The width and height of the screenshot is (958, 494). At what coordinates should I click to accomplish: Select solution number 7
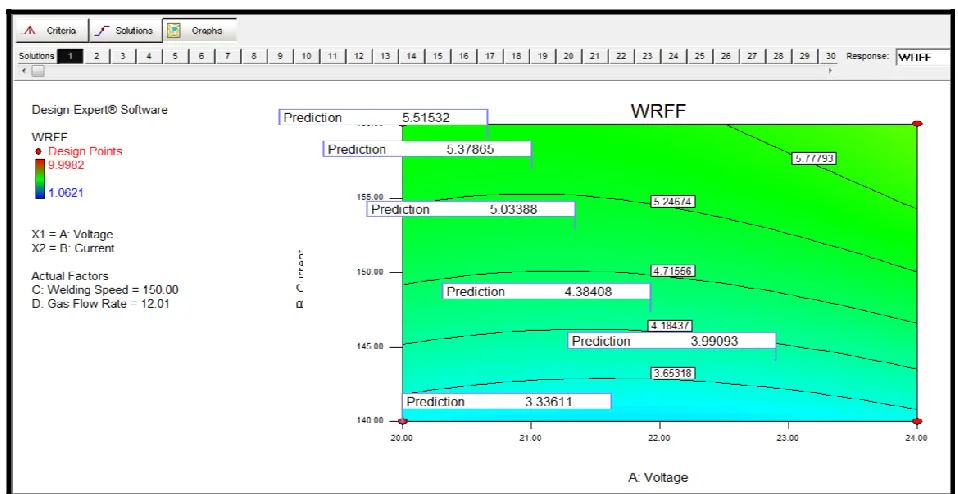(x=227, y=56)
